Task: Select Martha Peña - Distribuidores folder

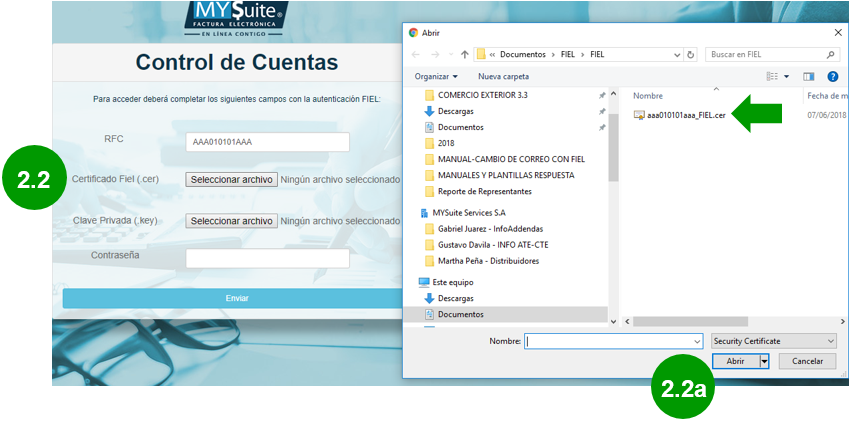Action: 488,261
